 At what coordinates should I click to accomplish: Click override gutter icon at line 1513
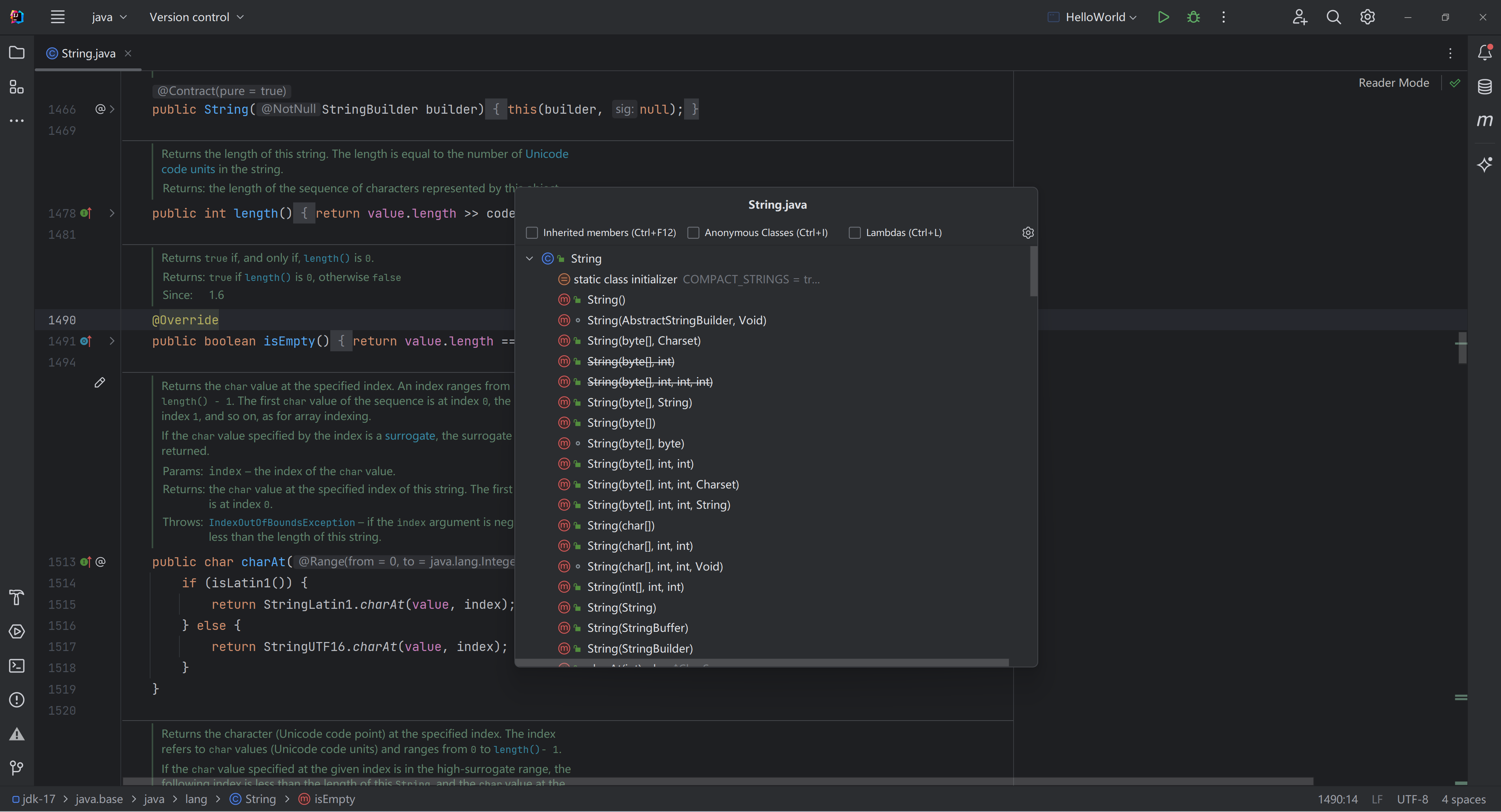click(x=86, y=562)
